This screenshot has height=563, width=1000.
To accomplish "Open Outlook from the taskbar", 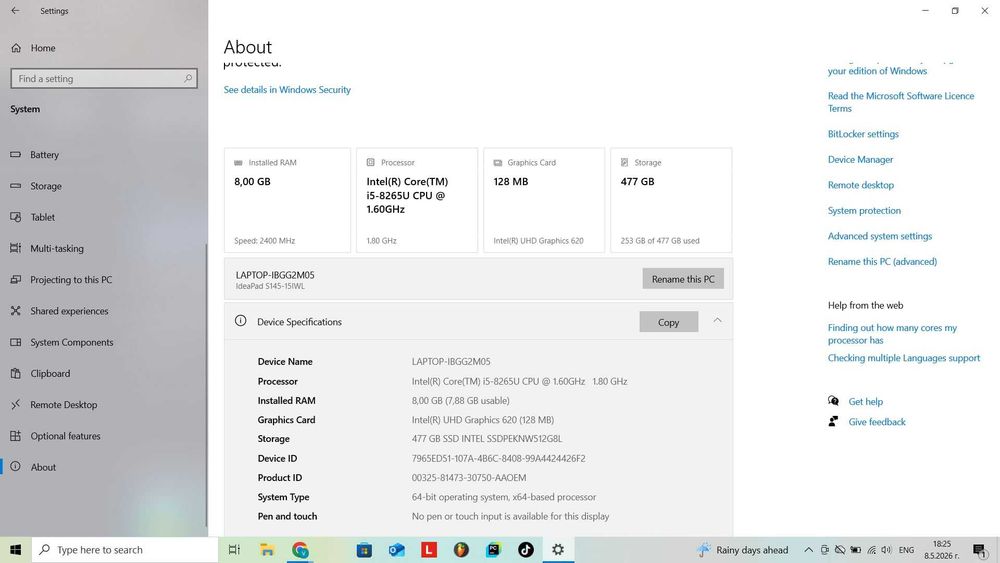I will (397, 550).
